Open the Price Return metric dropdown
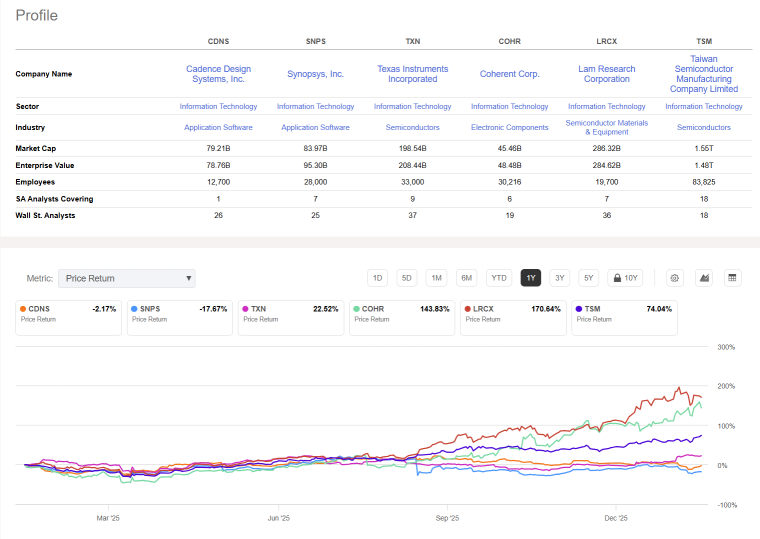The height and width of the screenshot is (539, 760). pos(127,279)
